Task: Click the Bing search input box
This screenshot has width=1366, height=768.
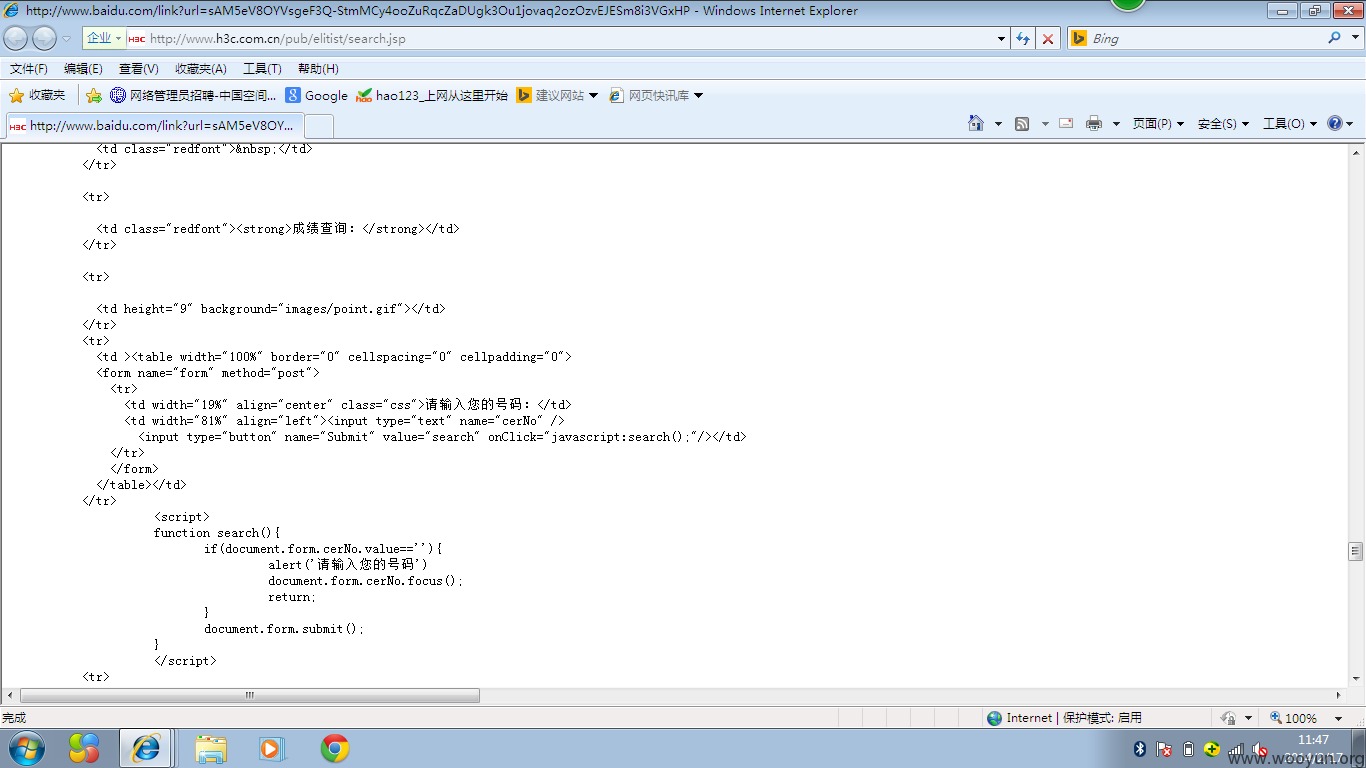Action: pyautogui.click(x=1205, y=38)
